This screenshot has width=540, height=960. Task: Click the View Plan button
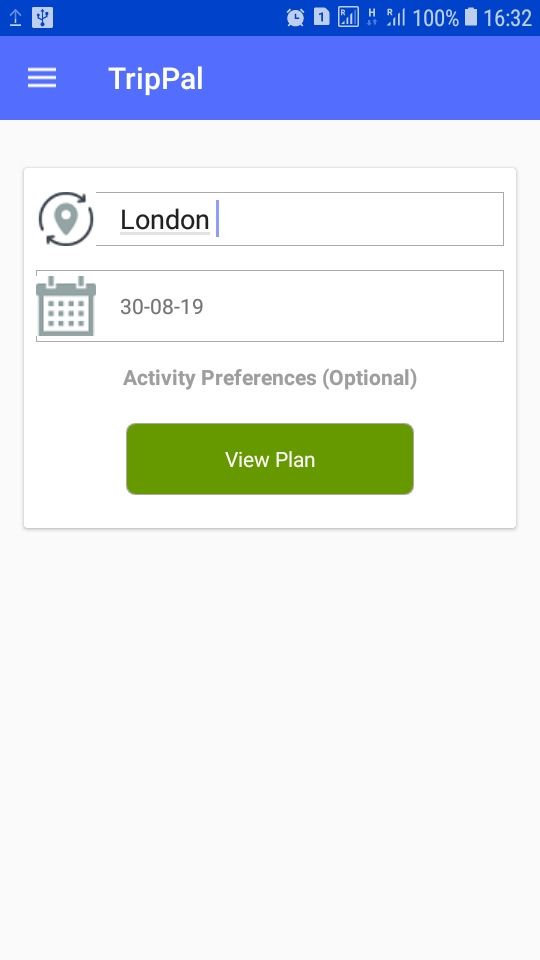click(270, 459)
